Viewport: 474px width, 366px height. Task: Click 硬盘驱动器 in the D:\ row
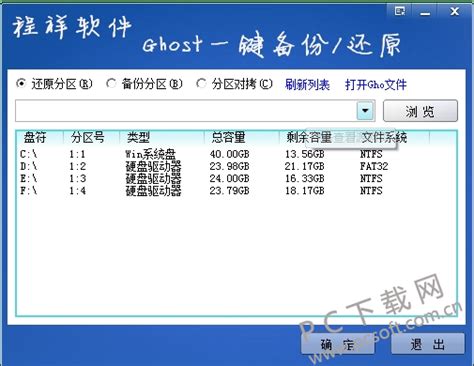pyautogui.click(x=153, y=166)
